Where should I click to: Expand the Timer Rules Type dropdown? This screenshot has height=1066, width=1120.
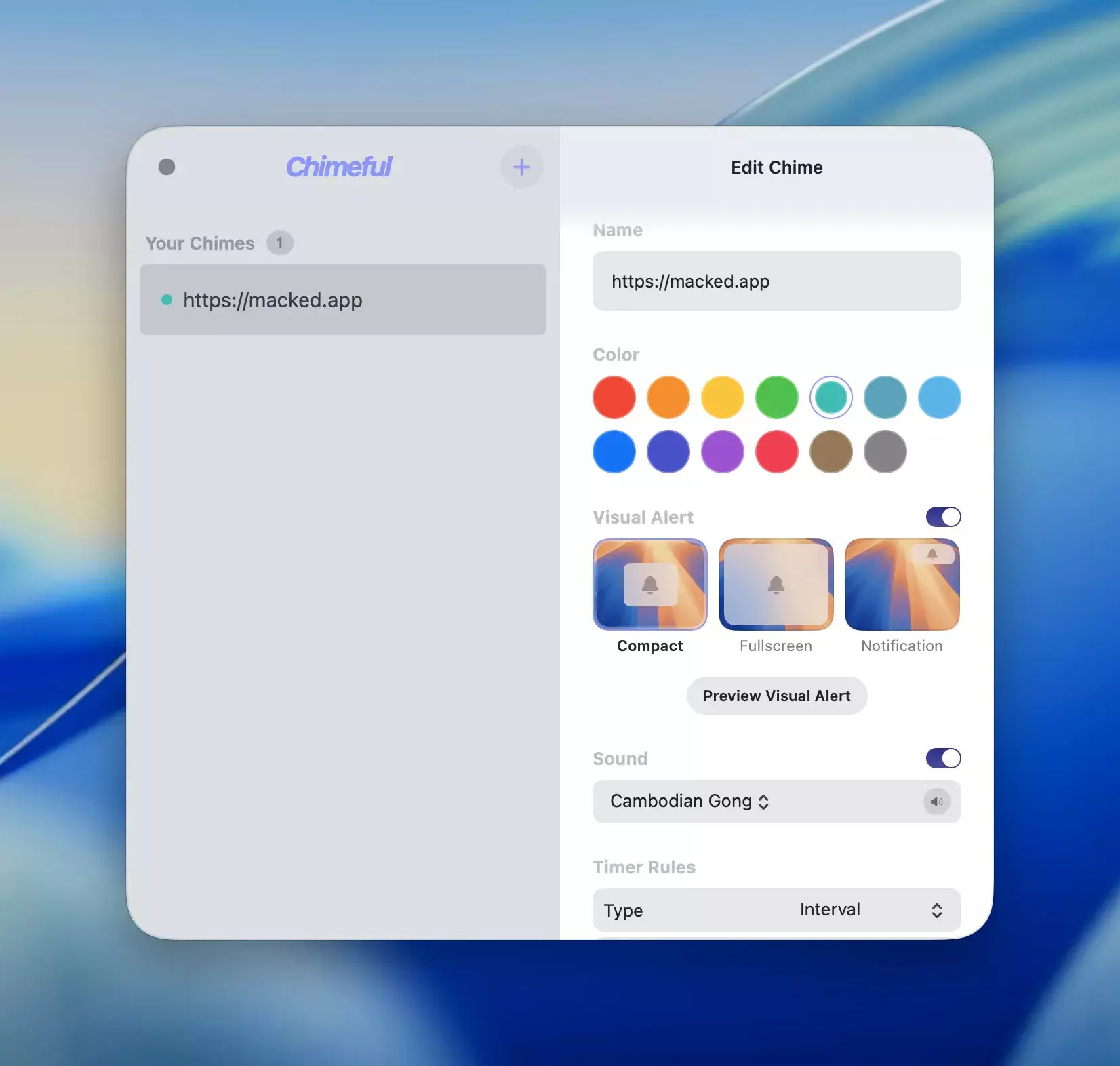tap(776, 910)
